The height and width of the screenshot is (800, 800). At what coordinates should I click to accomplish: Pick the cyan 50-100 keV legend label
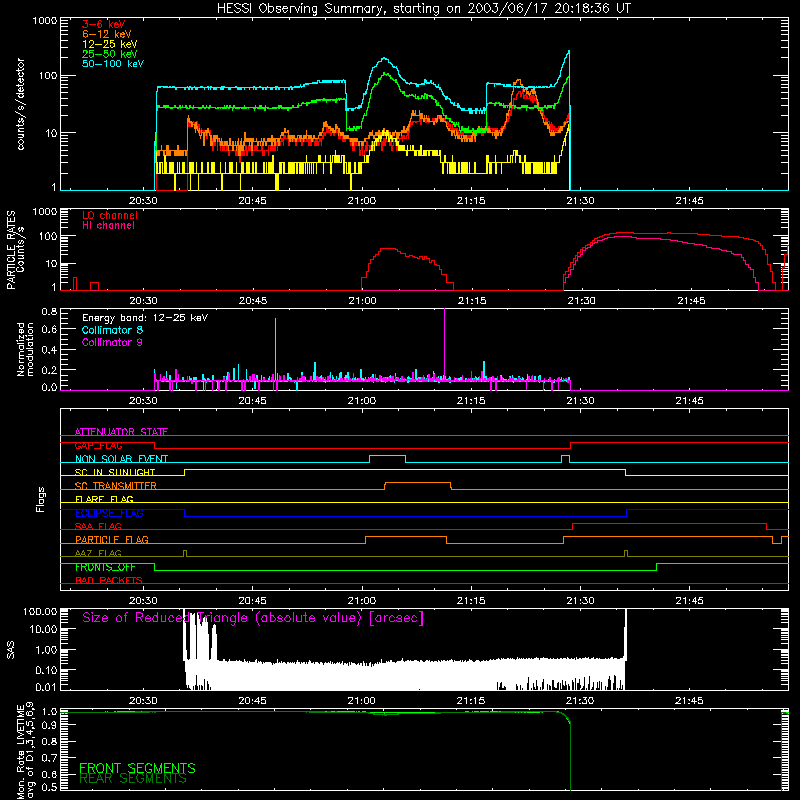113,64
